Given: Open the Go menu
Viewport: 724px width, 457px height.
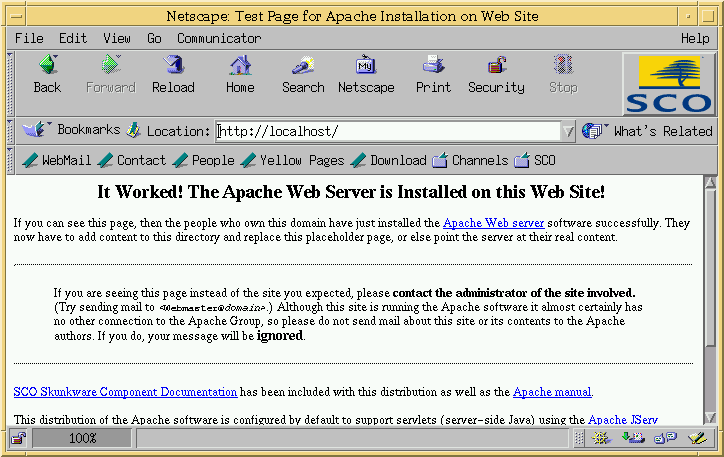Looking at the screenshot, I should point(154,38).
